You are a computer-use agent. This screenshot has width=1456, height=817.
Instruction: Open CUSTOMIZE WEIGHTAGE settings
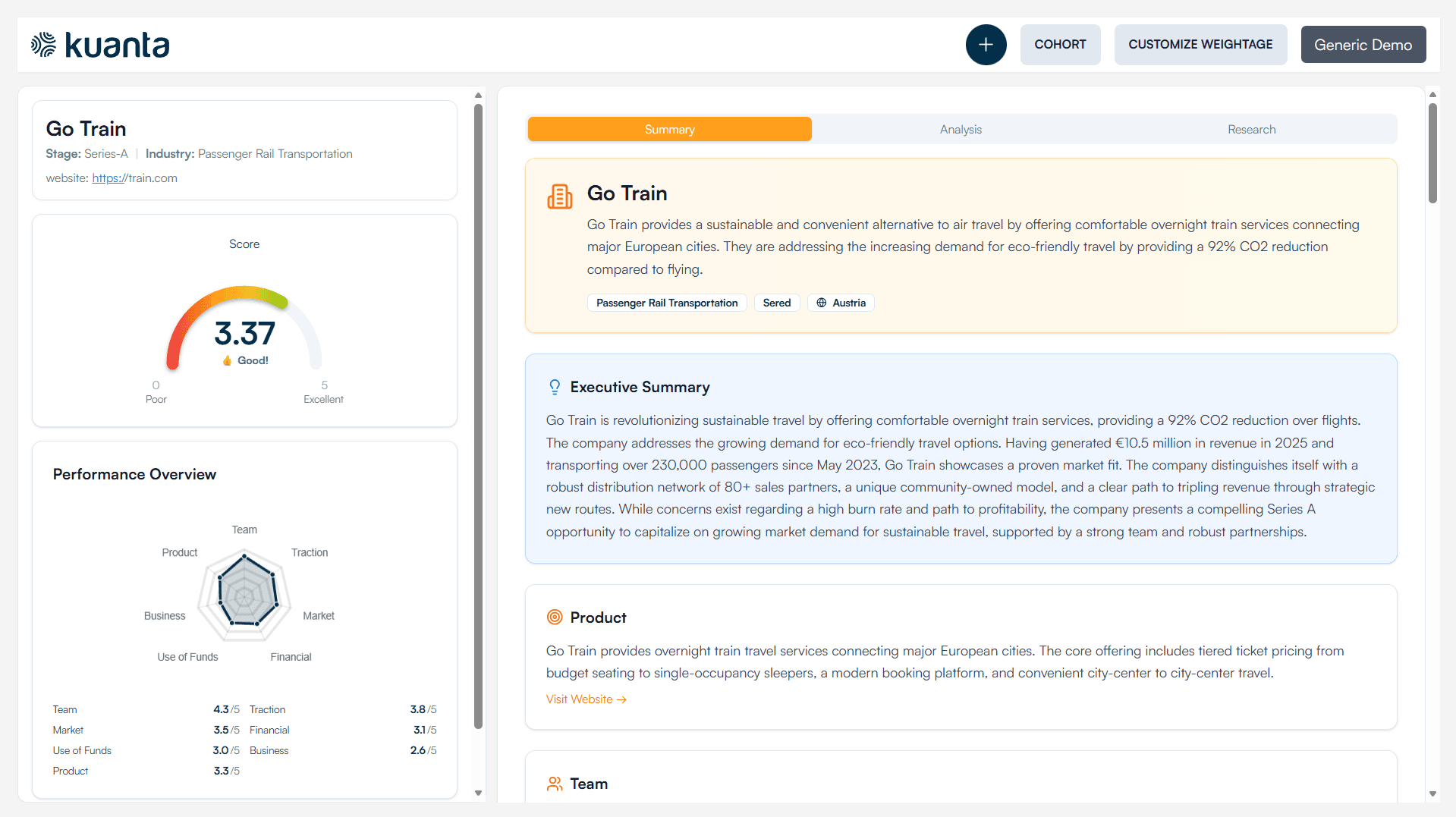1200,45
